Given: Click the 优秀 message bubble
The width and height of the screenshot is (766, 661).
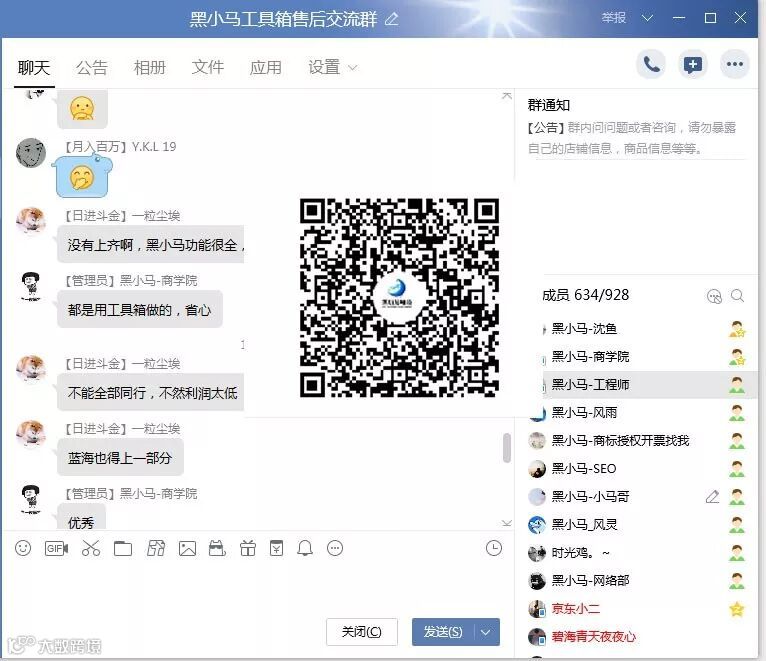Looking at the screenshot, I should click(x=81, y=518).
